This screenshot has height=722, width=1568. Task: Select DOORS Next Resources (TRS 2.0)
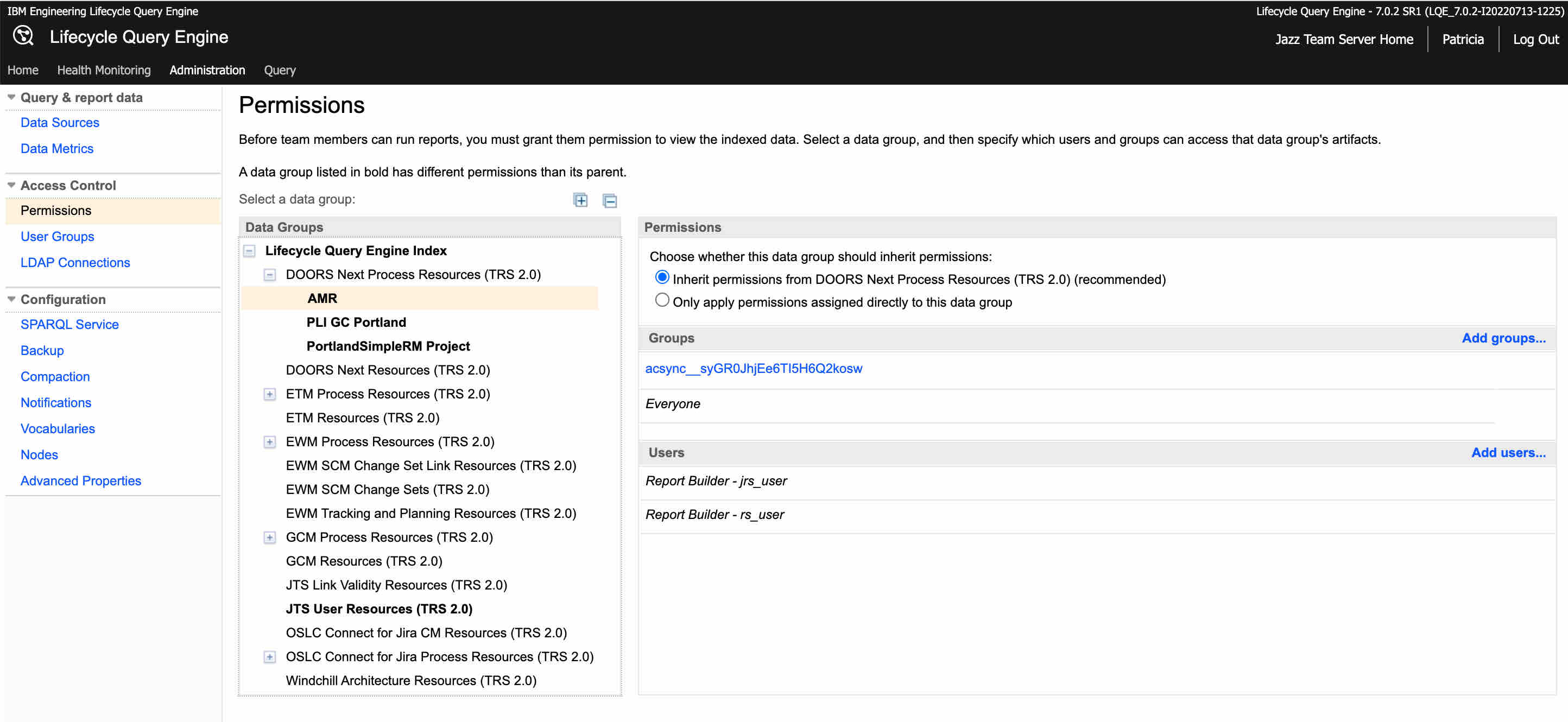[388, 370]
